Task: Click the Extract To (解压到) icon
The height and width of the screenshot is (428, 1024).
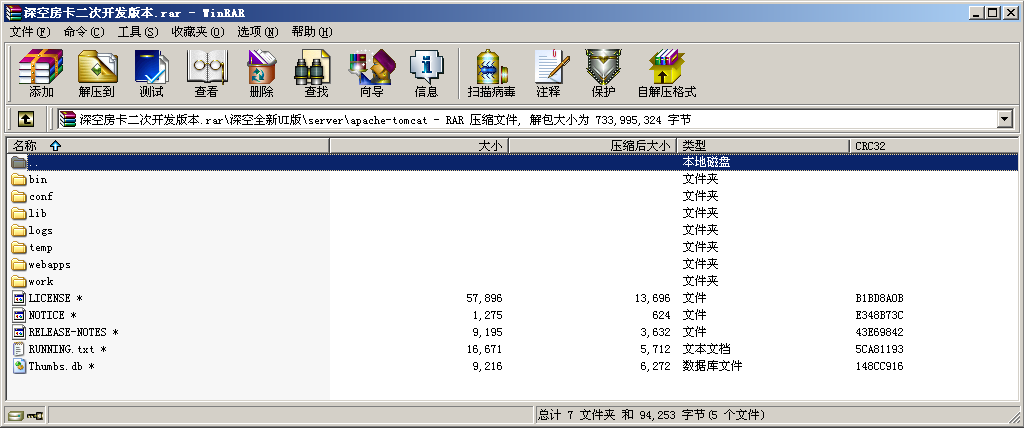Action: (x=97, y=73)
